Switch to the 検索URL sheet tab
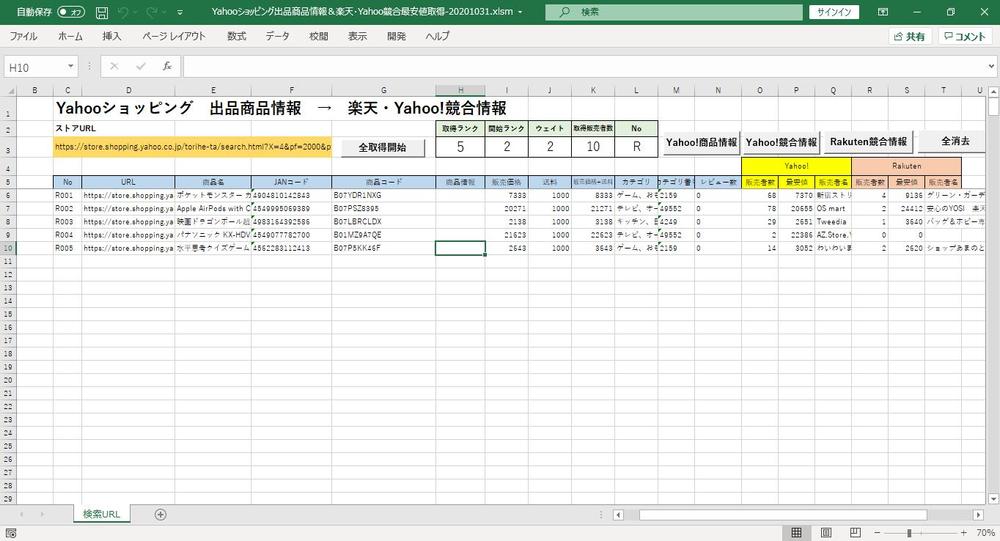This screenshot has width=1000, height=541. click(x=101, y=514)
